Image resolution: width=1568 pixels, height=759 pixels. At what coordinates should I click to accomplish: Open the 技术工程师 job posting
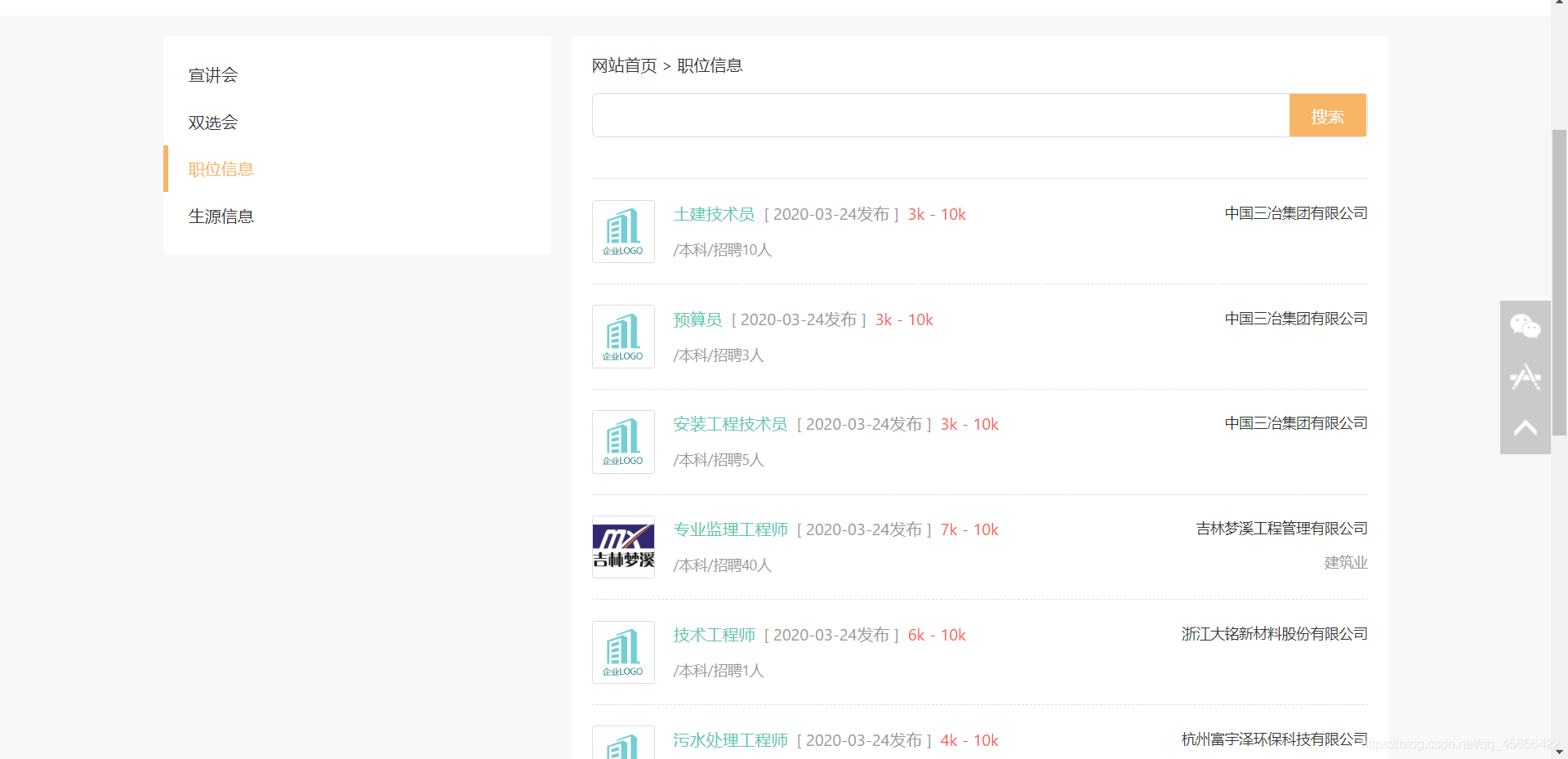pos(714,635)
